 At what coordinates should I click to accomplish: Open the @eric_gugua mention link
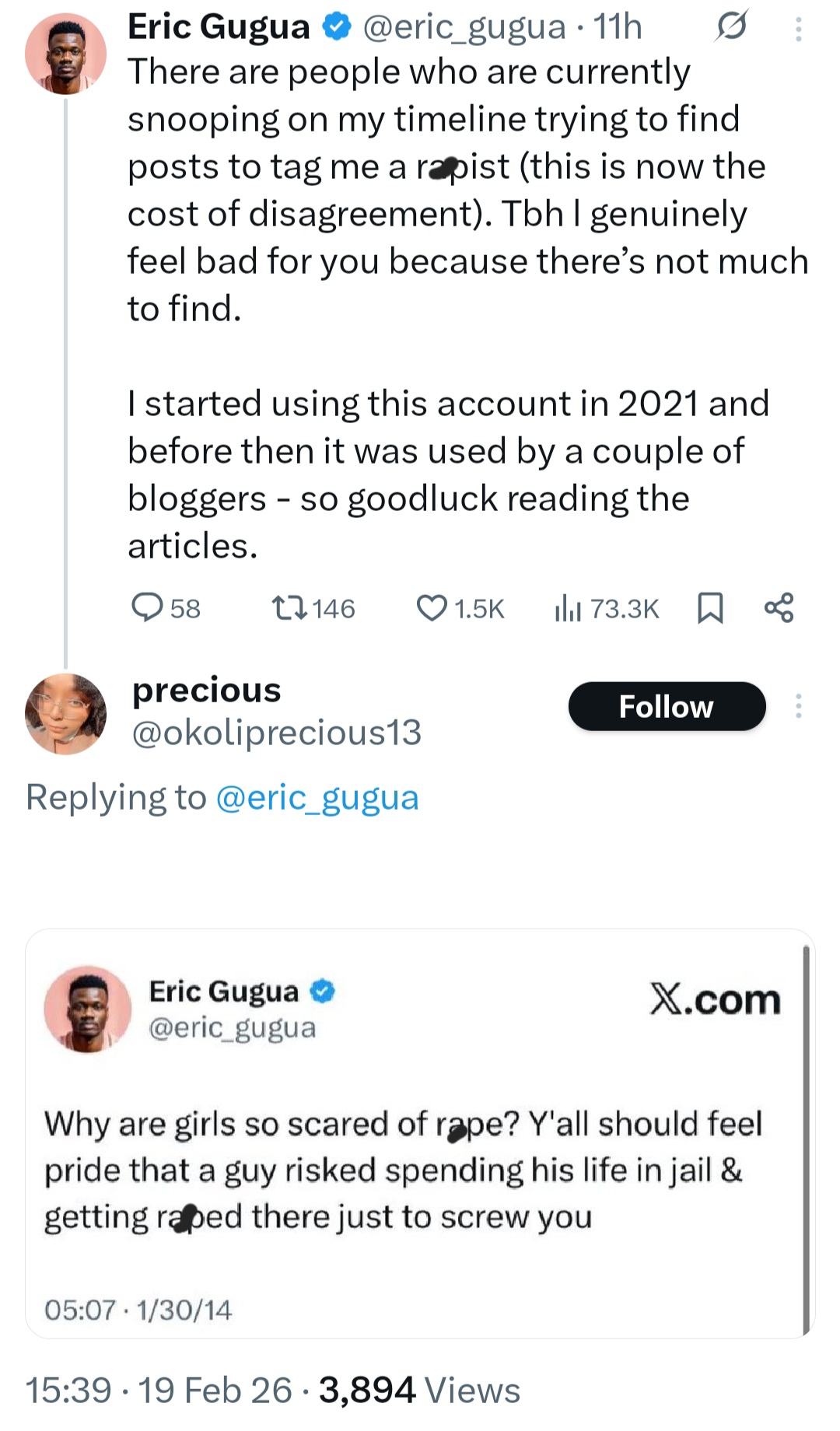[317, 797]
